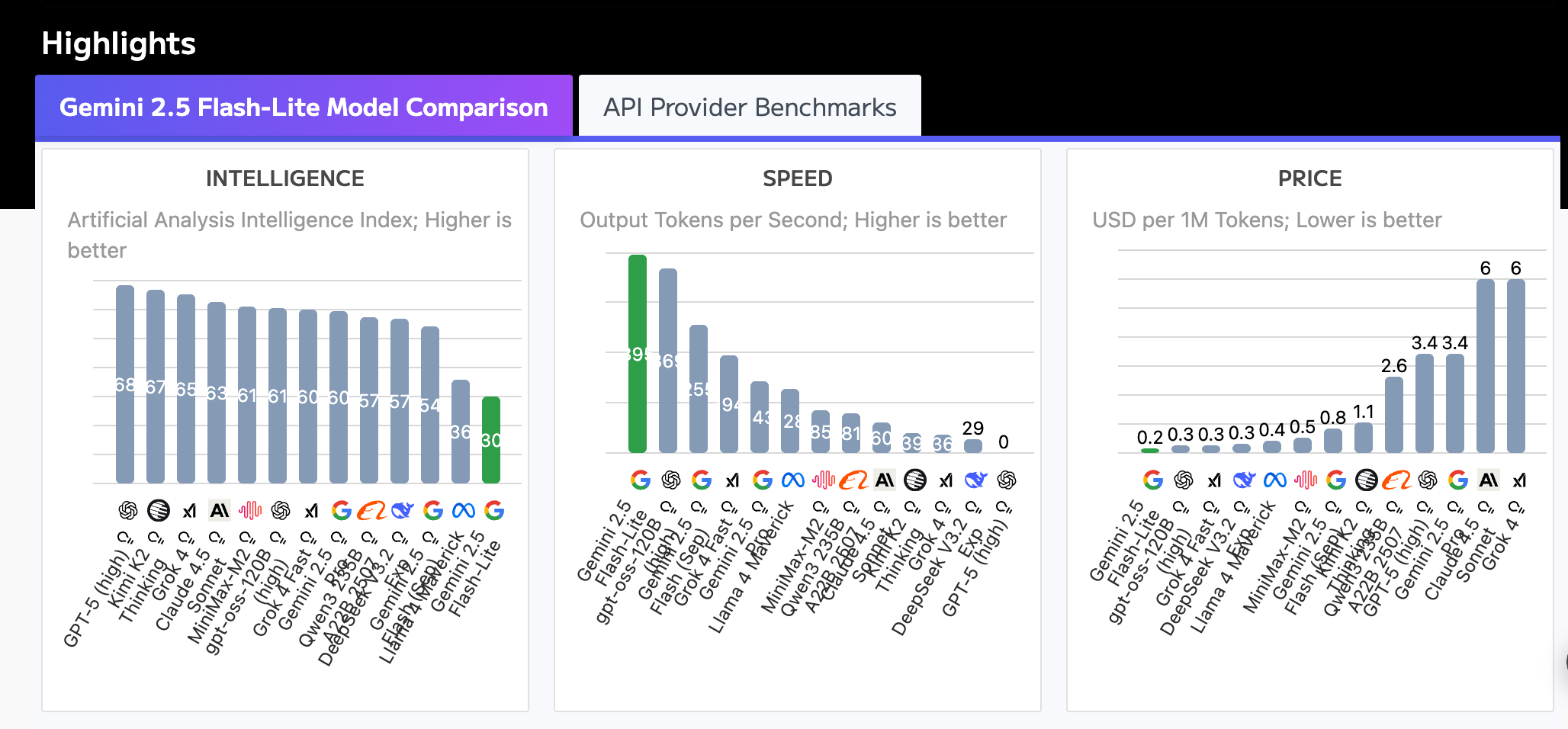Open the Gemini 2.5 Flash-Lite Model Comparison tab
The image size is (1568, 729).
coord(304,107)
